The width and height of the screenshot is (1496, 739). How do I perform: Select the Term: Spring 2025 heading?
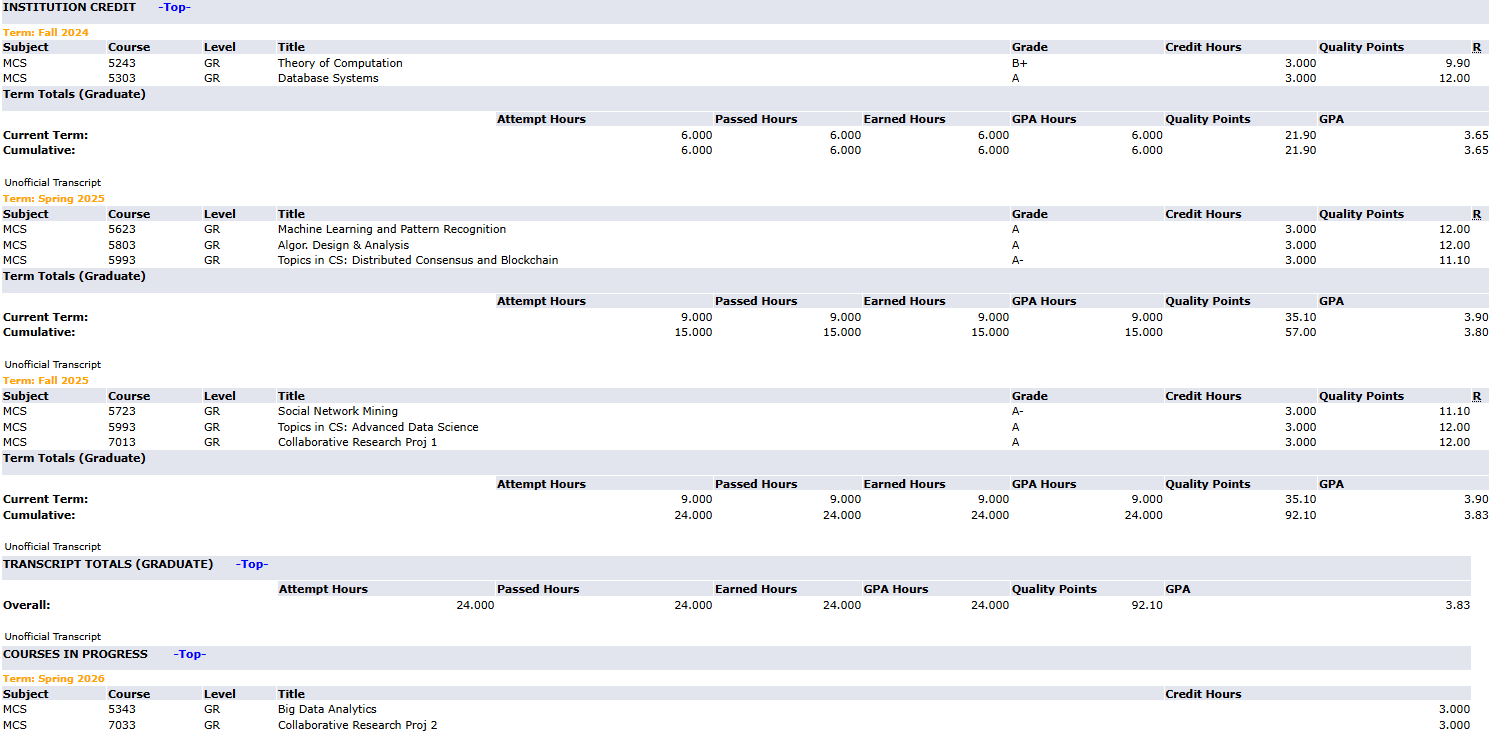pos(53,198)
